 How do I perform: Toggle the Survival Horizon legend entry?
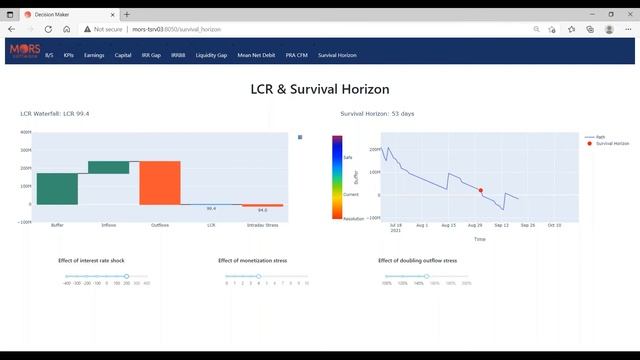[608, 144]
